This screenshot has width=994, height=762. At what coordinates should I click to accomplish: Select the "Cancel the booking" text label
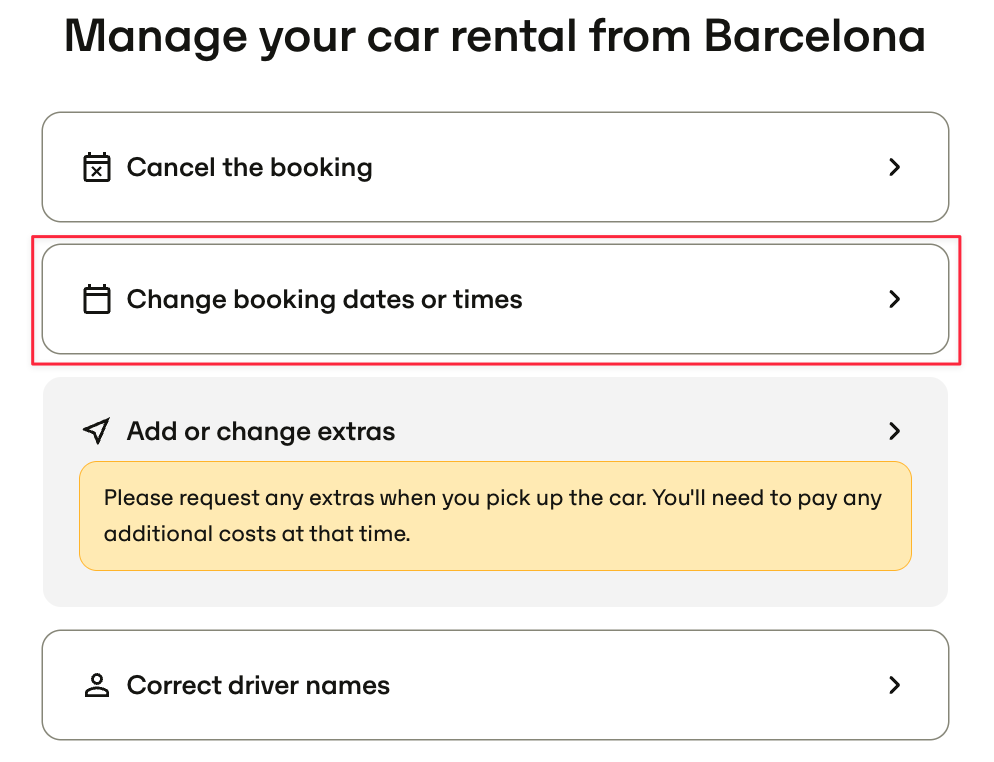pyautogui.click(x=250, y=168)
